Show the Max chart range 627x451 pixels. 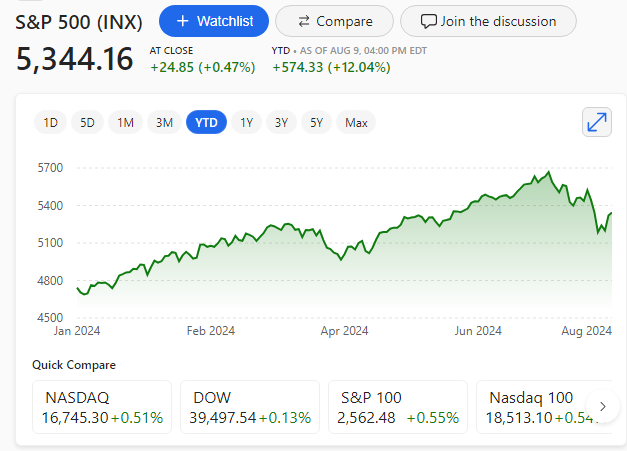[356, 122]
